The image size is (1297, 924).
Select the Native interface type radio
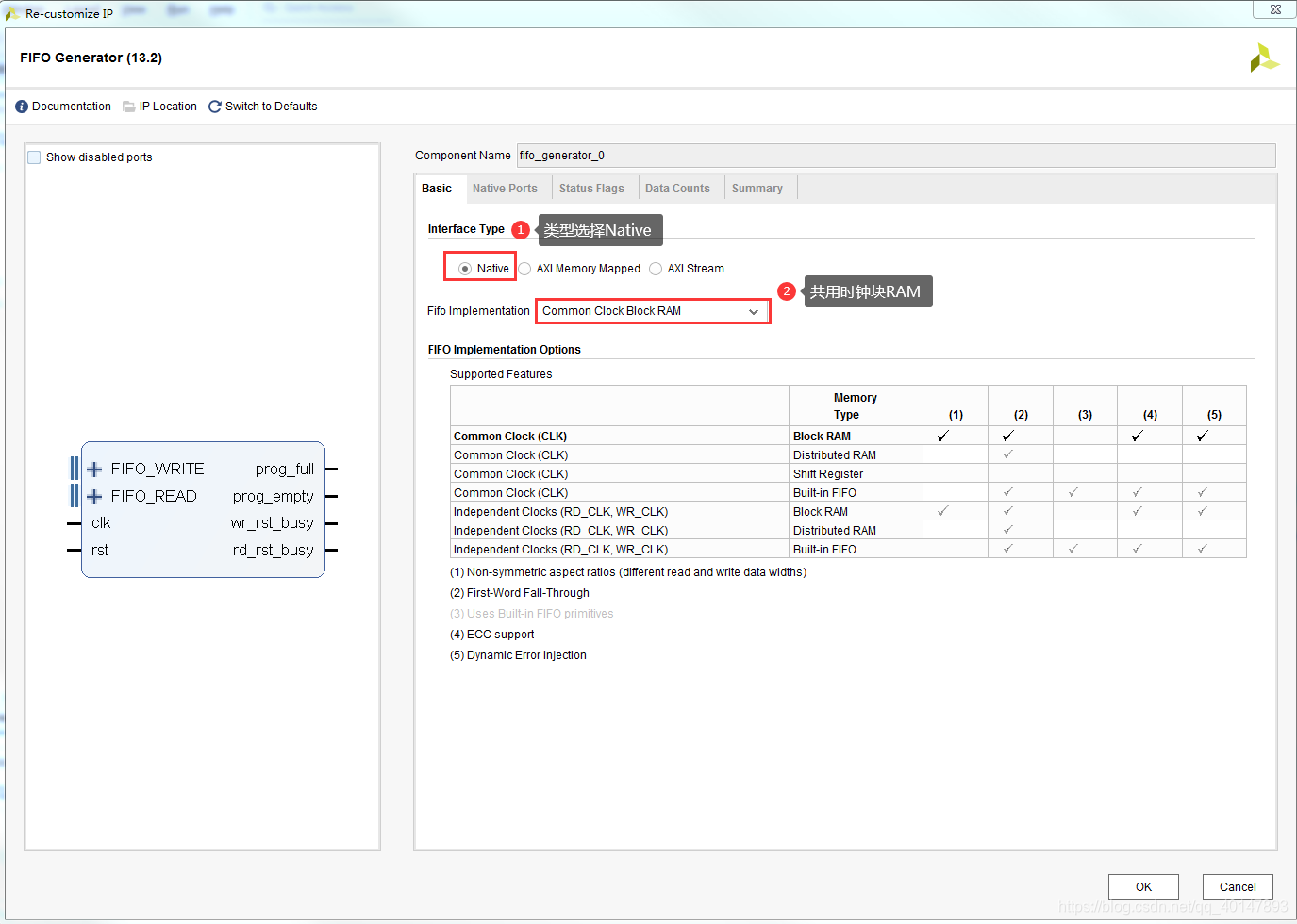pyautogui.click(x=465, y=269)
